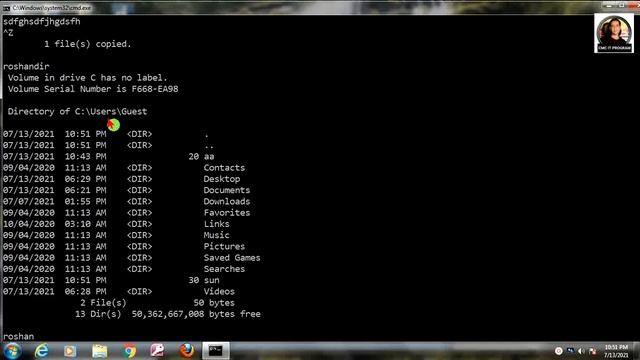Click the 'Links' directory entry
Image resolution: width=640 pixels, height=360 pixels.
click(216, 224)
